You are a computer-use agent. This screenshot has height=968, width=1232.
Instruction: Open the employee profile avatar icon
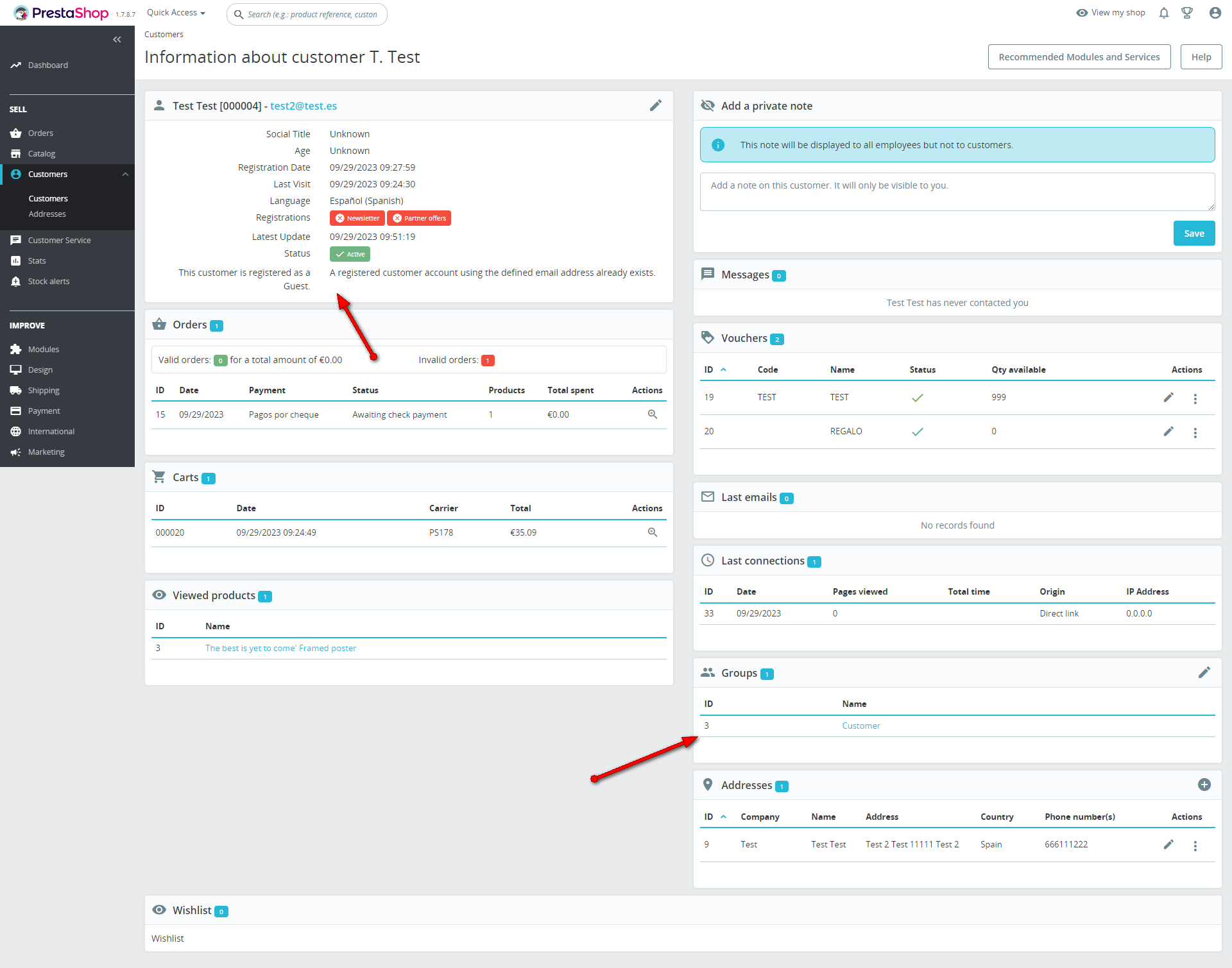[1215, 13]
